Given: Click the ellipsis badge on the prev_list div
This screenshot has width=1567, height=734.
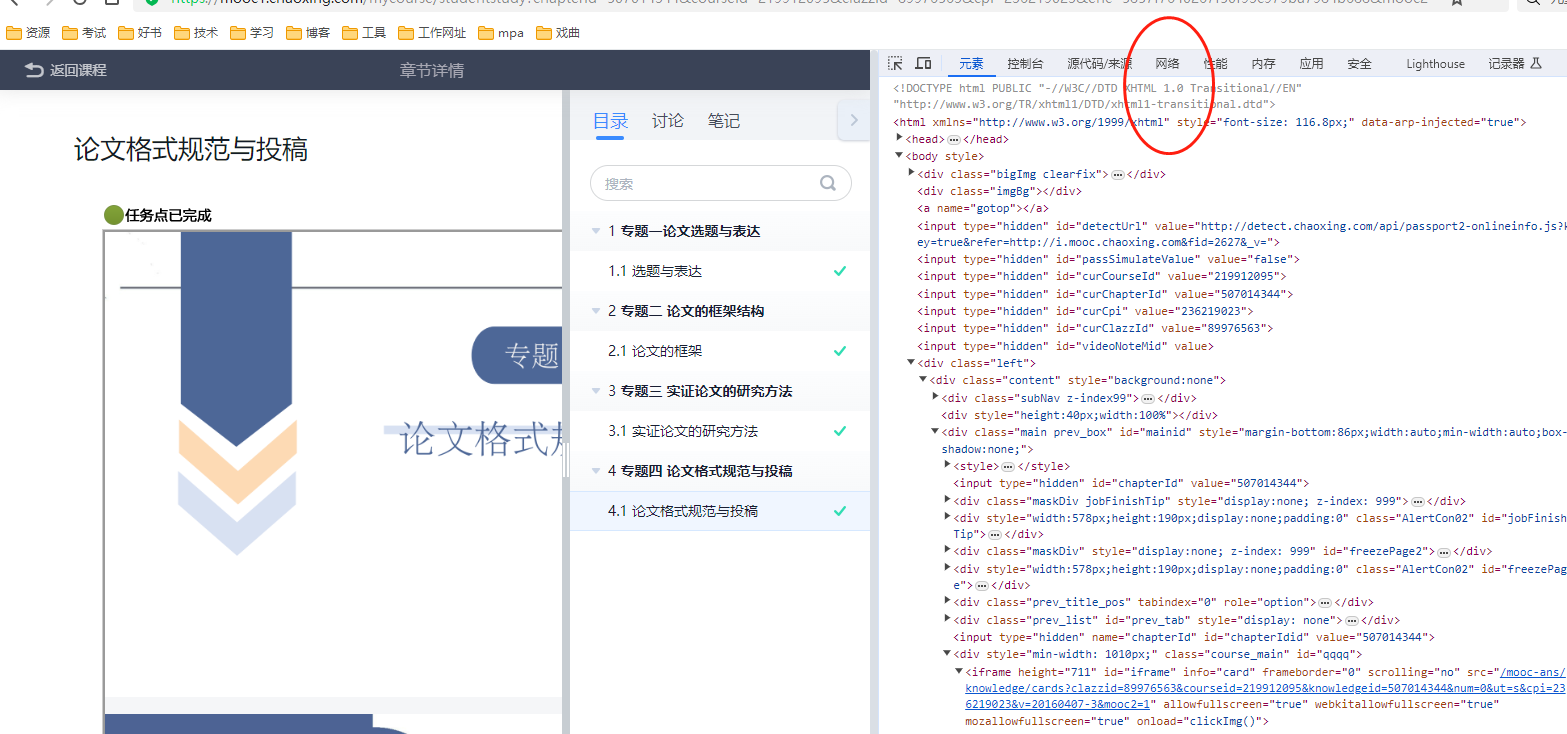Looking at the screenshot, I should point(1351,621).
